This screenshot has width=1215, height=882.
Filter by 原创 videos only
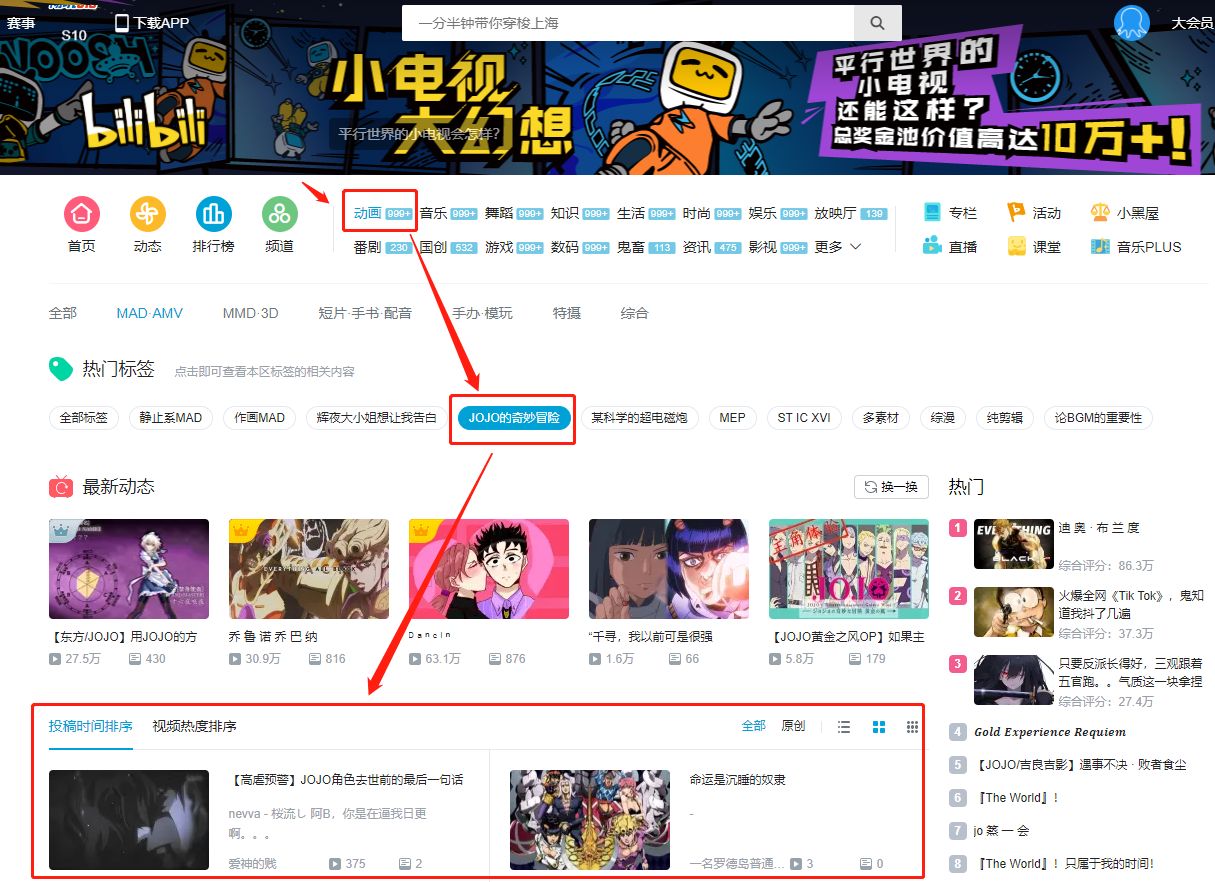coord(793,726)
